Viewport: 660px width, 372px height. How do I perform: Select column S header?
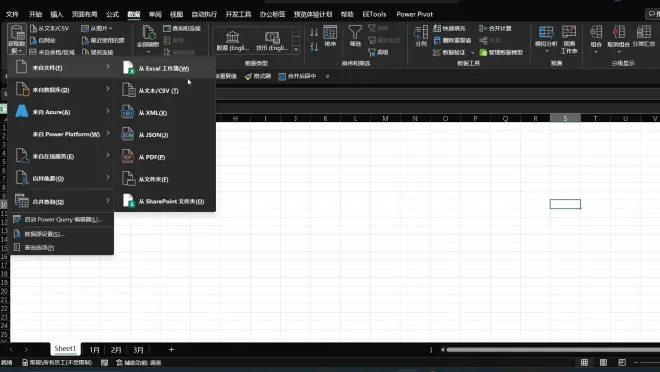[x=565, y=118]
